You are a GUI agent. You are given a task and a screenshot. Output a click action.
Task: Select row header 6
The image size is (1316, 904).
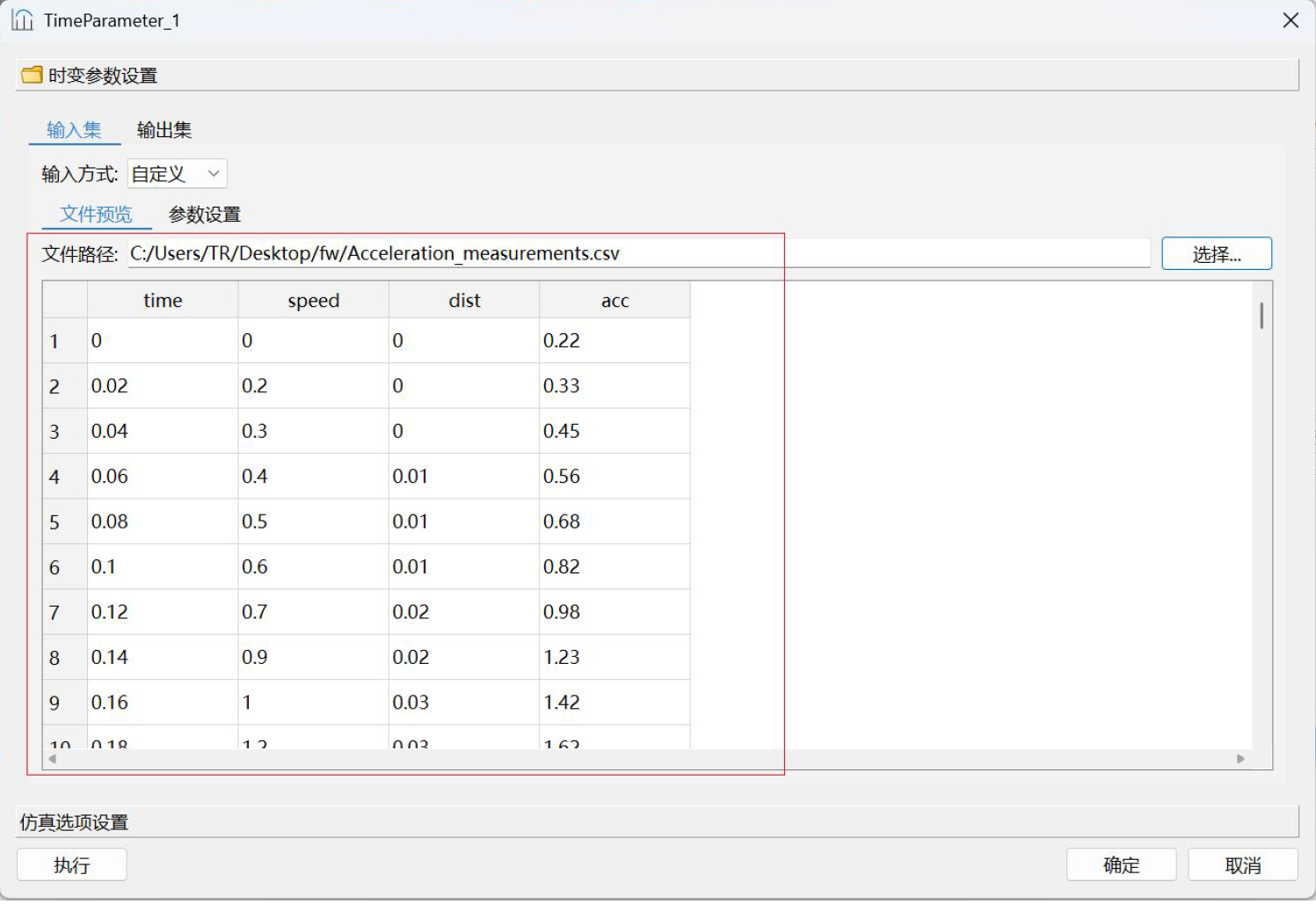tap(65, 567)
